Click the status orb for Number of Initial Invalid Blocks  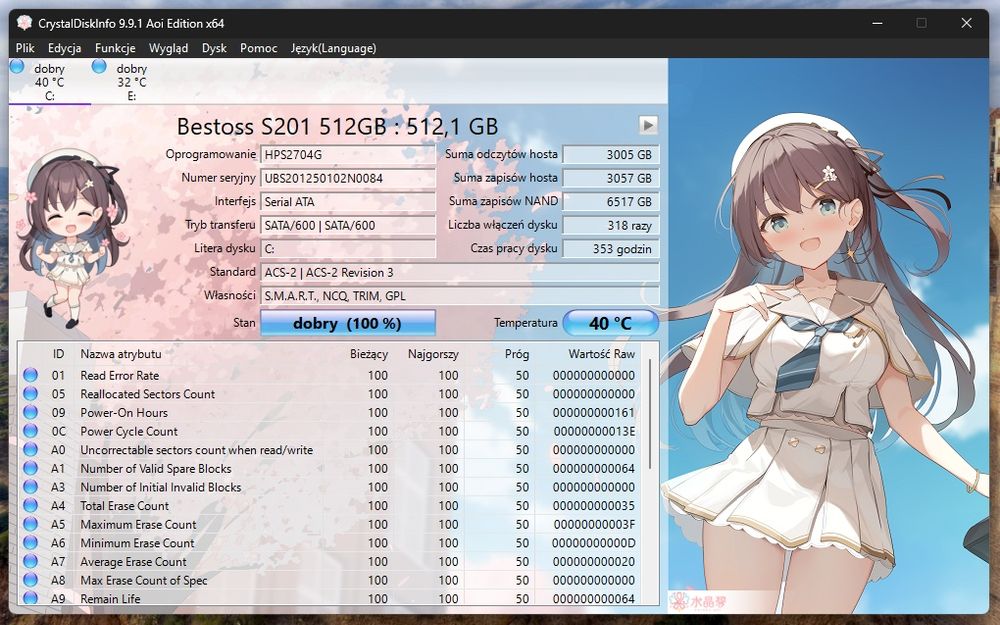tap(30, 486)
